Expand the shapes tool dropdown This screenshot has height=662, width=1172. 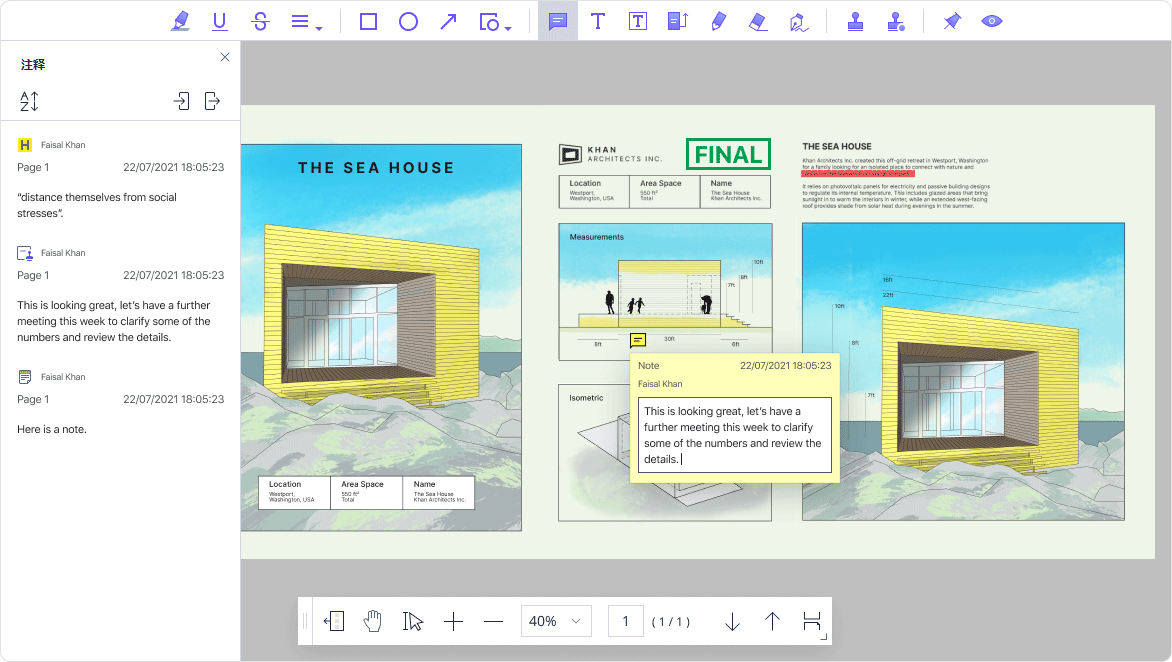(508, 27)
